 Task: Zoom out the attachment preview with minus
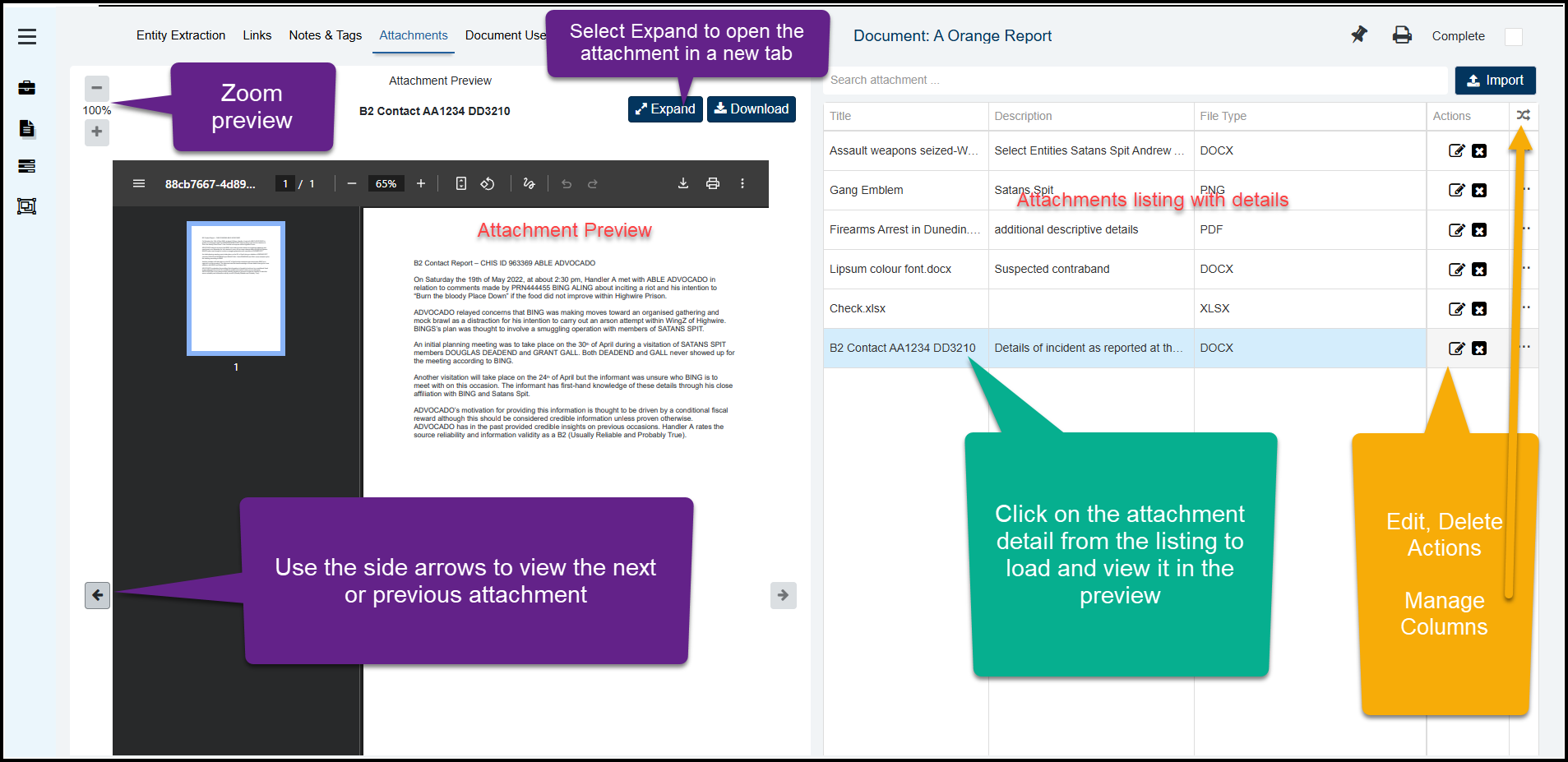[x=97, y=88]
